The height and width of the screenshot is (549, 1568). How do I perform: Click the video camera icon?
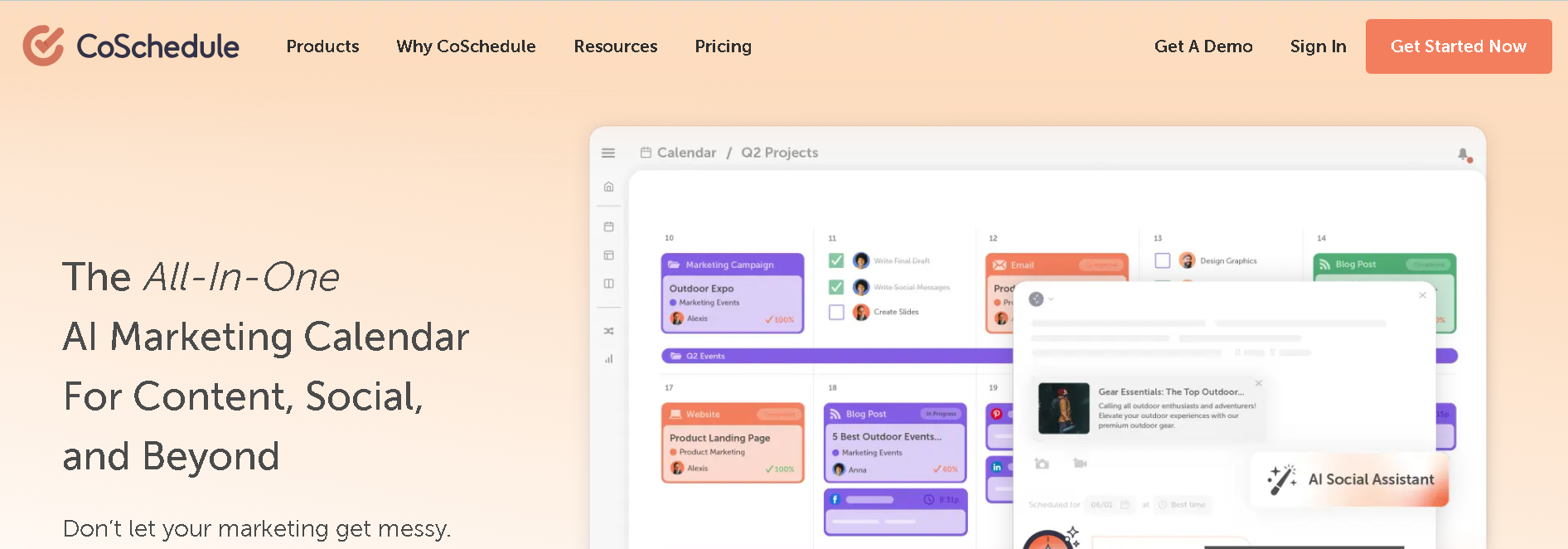[1080, 464]
